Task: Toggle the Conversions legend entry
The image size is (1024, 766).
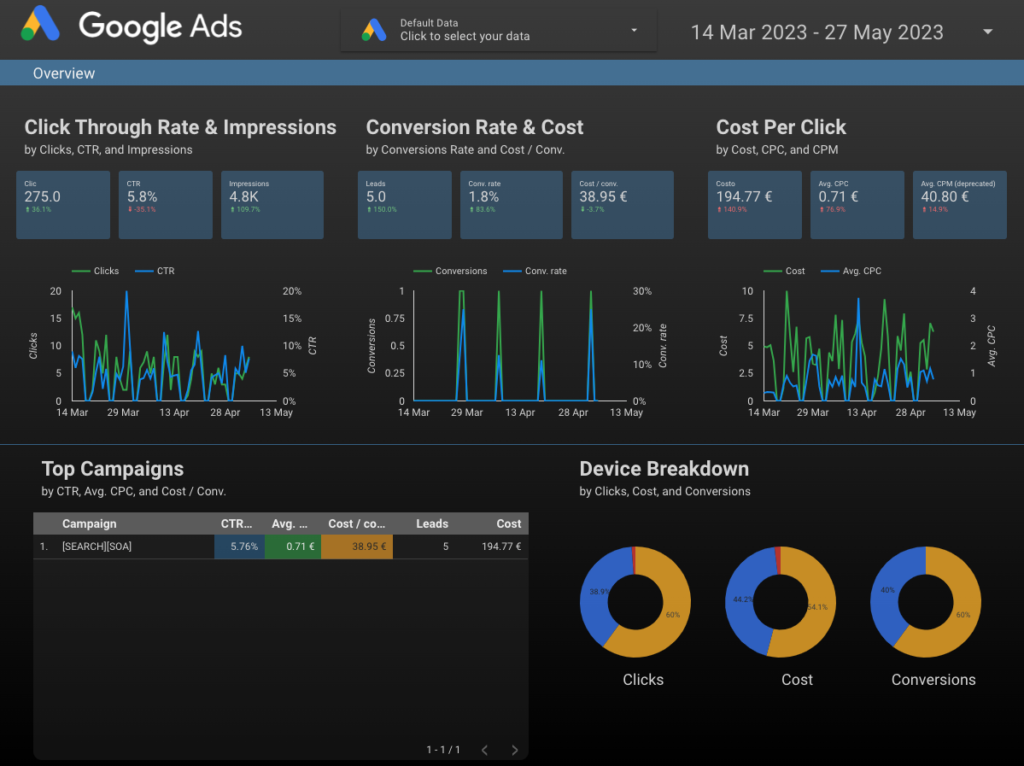Action: [450, 271]
